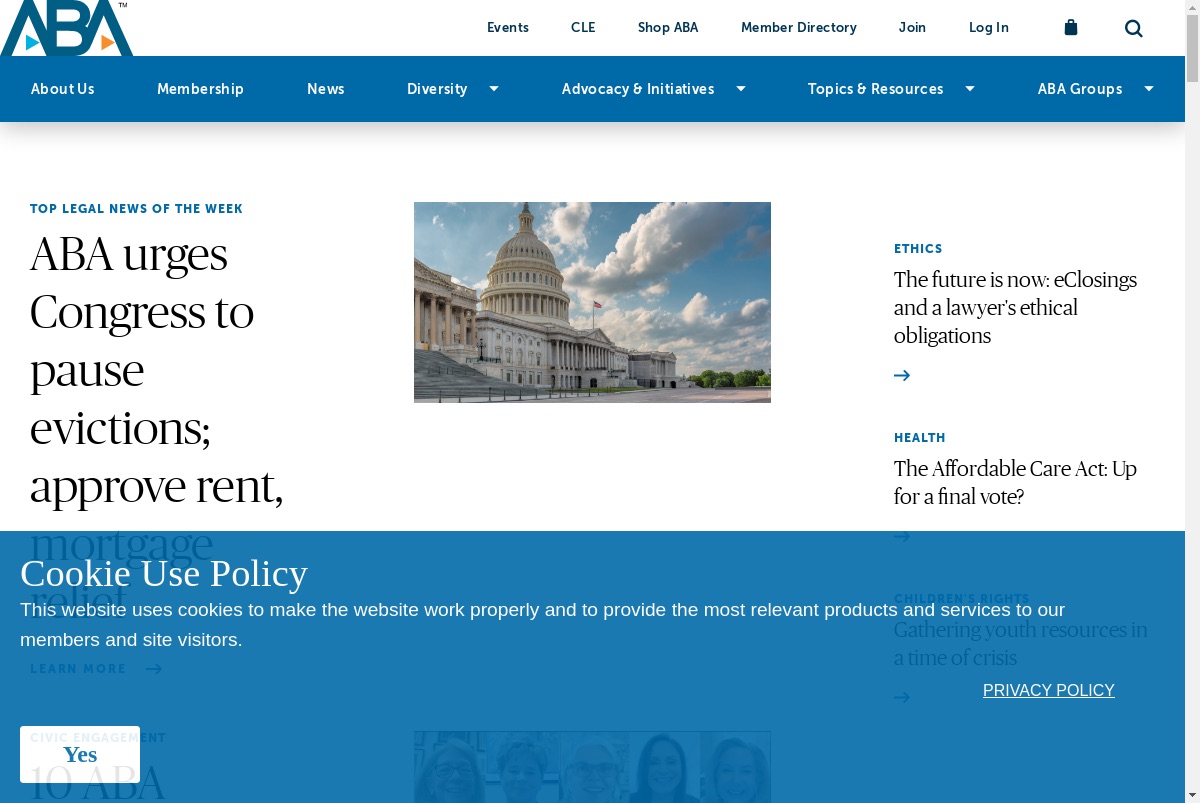The width and height of the screenshot is (1200, 803).
Task: Accept cookies with Yes button
Action: click(80, 754)
